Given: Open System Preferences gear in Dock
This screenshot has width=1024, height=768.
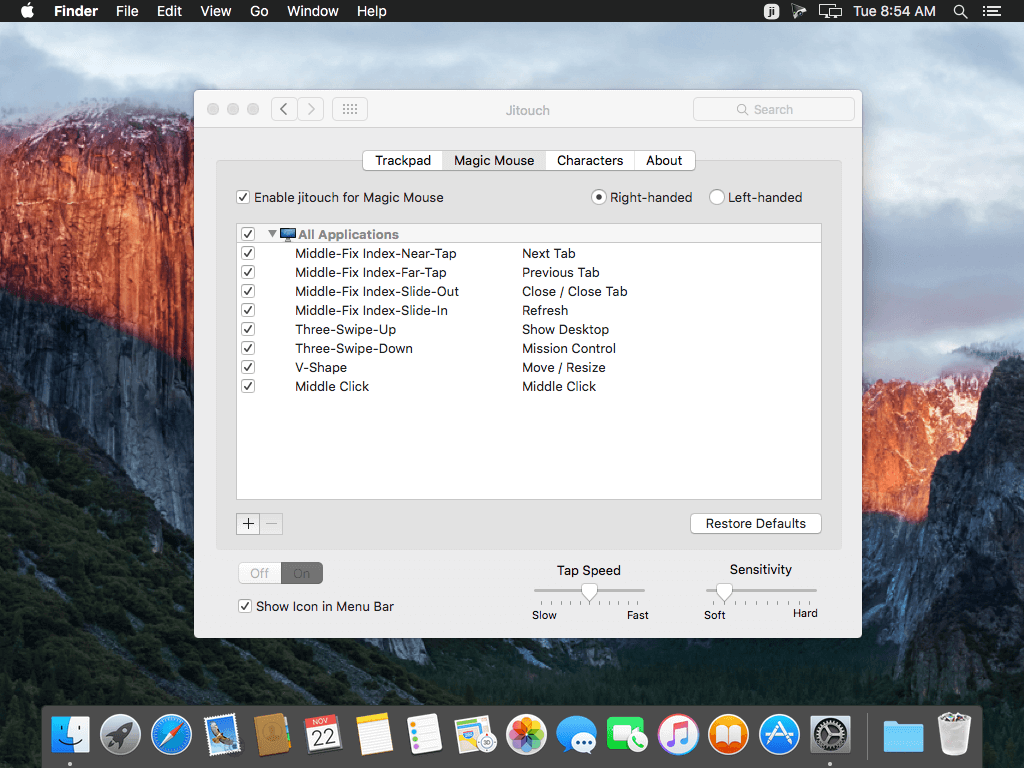Looking at the screenshot, I should tap(830, 734).
